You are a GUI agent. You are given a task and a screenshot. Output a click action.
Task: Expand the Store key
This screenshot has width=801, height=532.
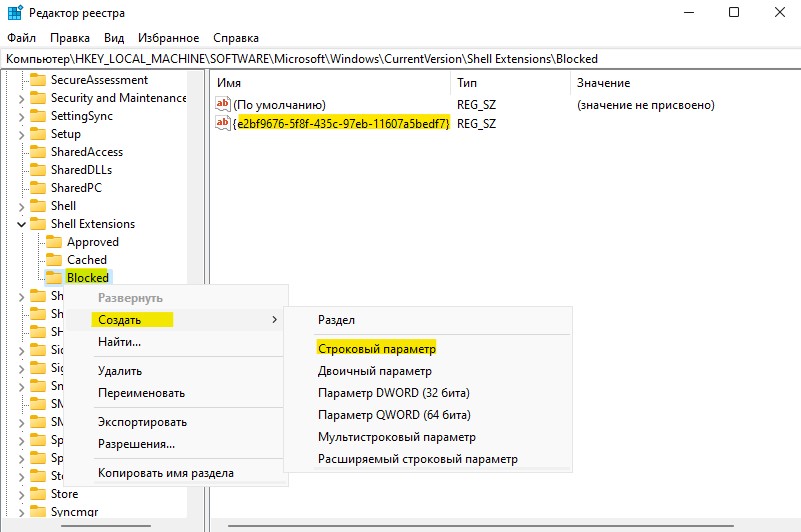[21, 495]
